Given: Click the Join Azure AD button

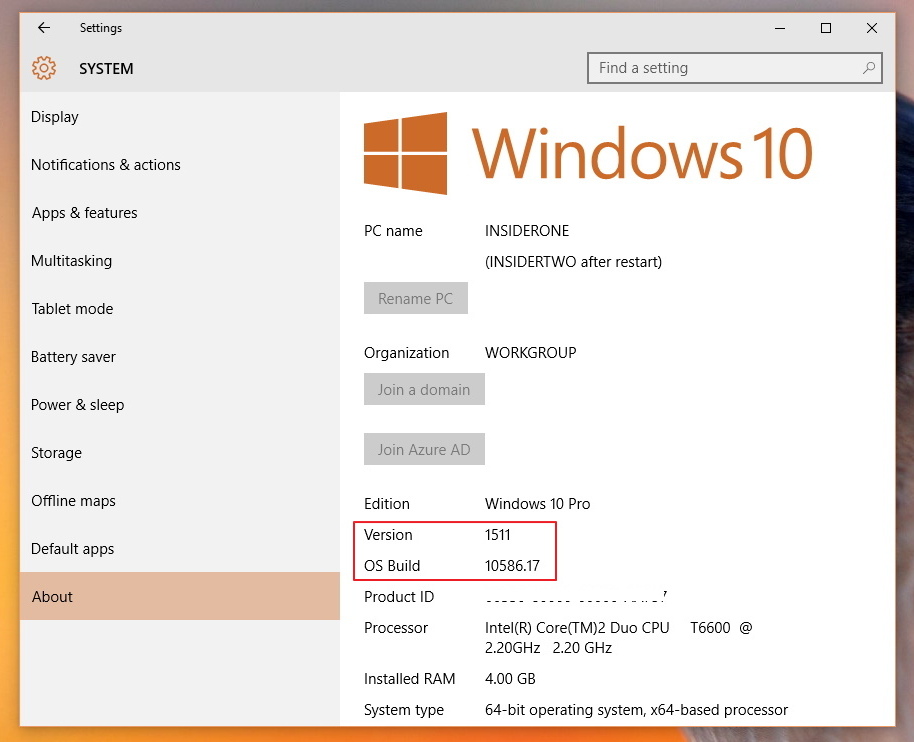Looking at the screenshot, I should pyautogui.click(x=424, y=449).
